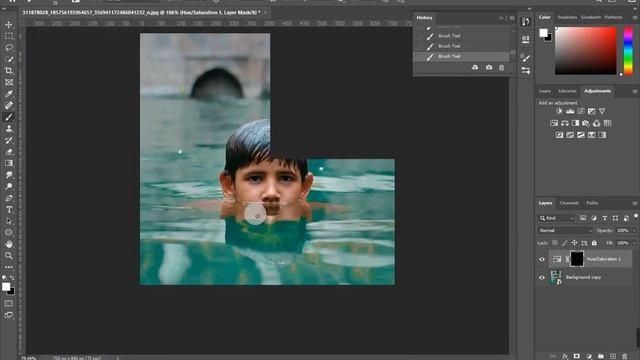Viewport: 640px width, 360px height.
Task: Select the Crop tool
Action: tap(9, 71)
